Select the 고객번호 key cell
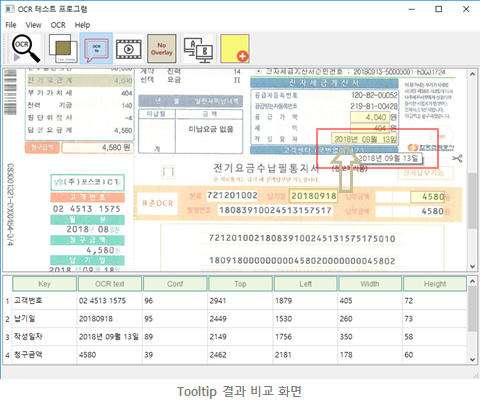 [x=44, y=301]
